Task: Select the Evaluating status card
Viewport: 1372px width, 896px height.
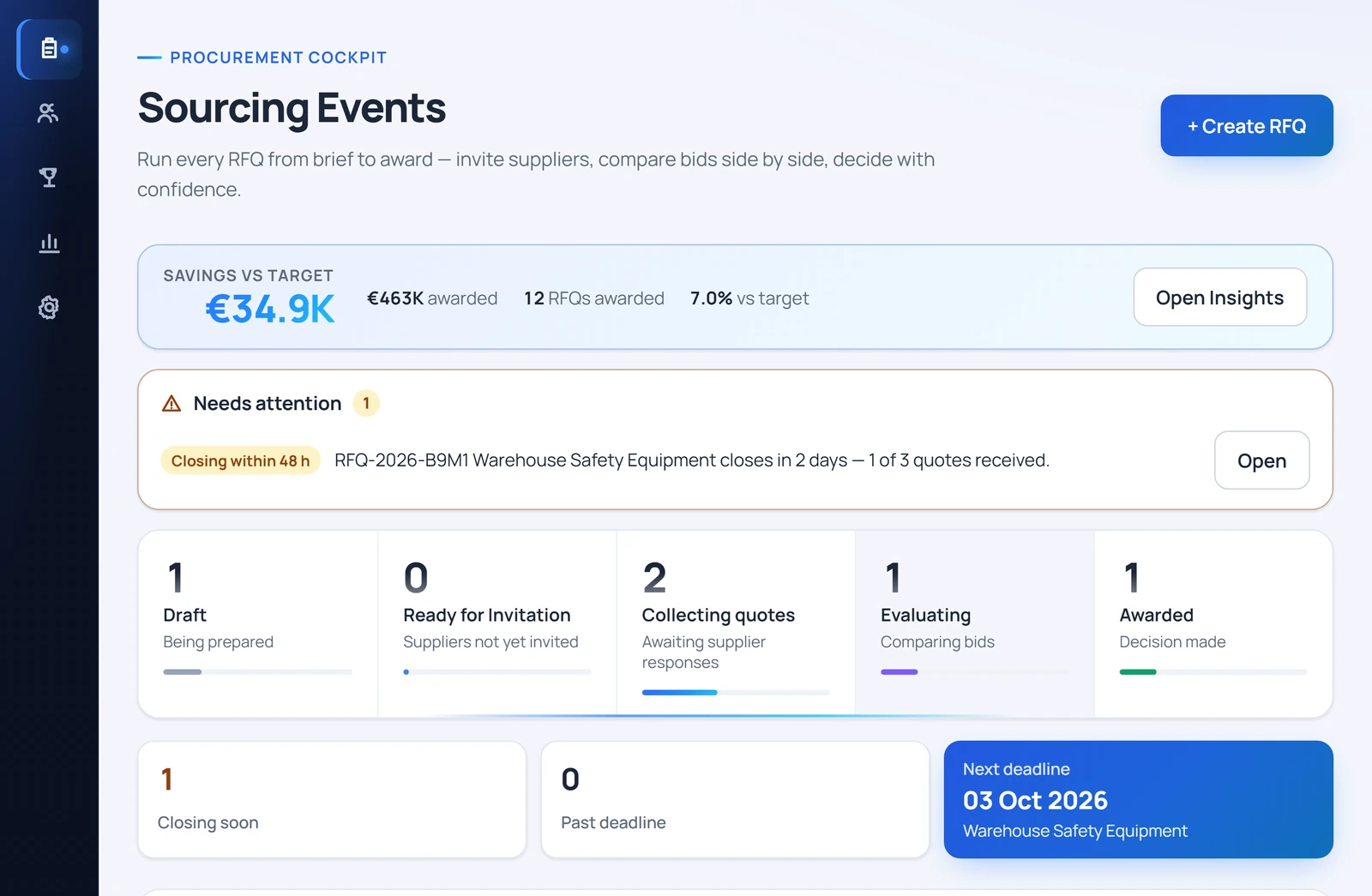Action: (x=975, y=623)
